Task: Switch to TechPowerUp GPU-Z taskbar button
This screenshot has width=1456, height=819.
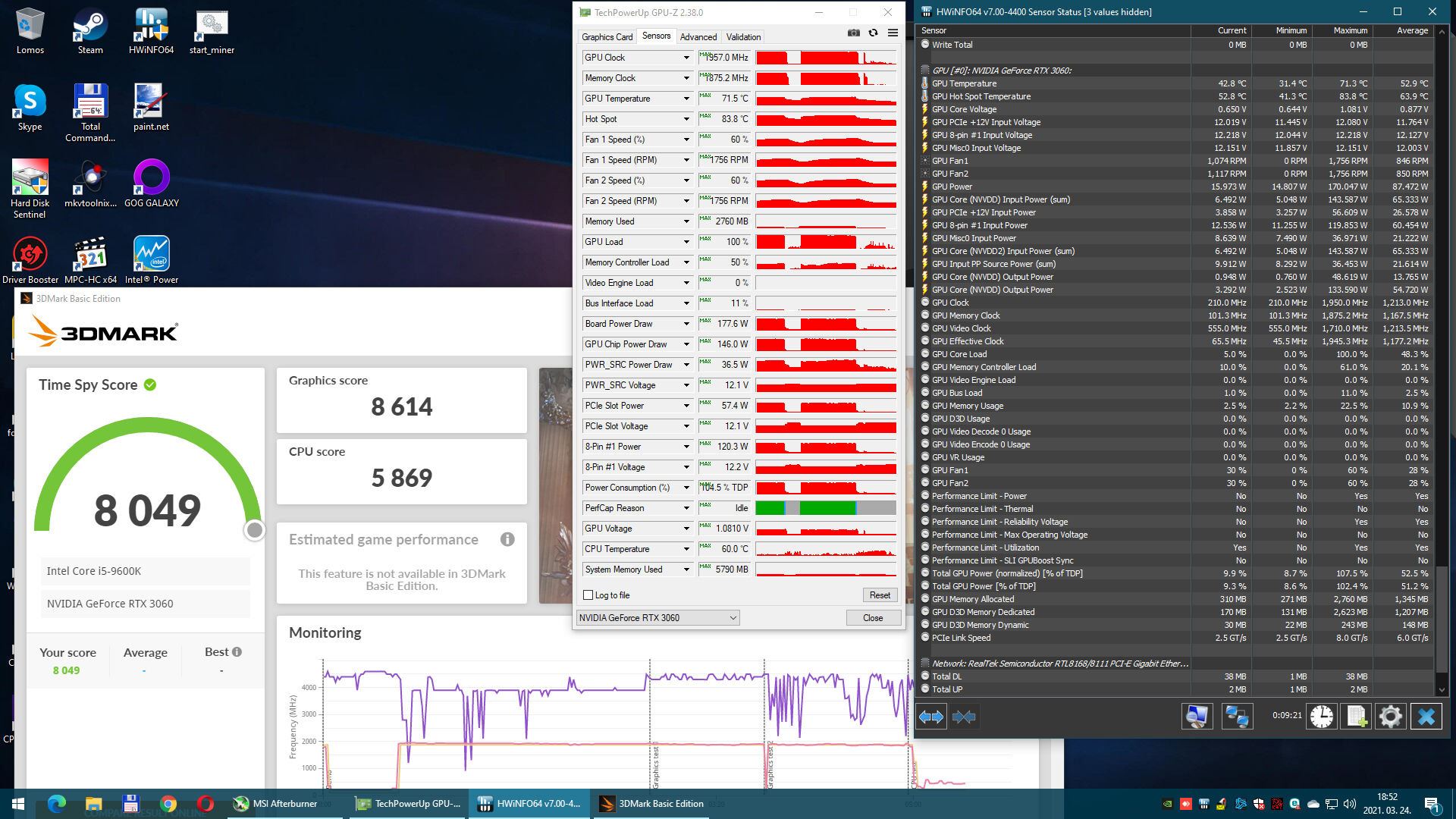Action: 408,804
